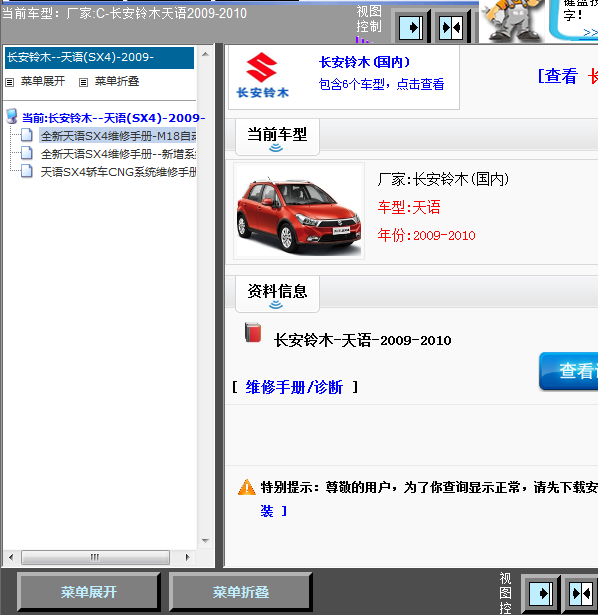Viewport: 598px width, 615px height.
Task: Click sidebar vertical scrollbar up arrow
Action: pyautogui.click(x=205, y=54)
